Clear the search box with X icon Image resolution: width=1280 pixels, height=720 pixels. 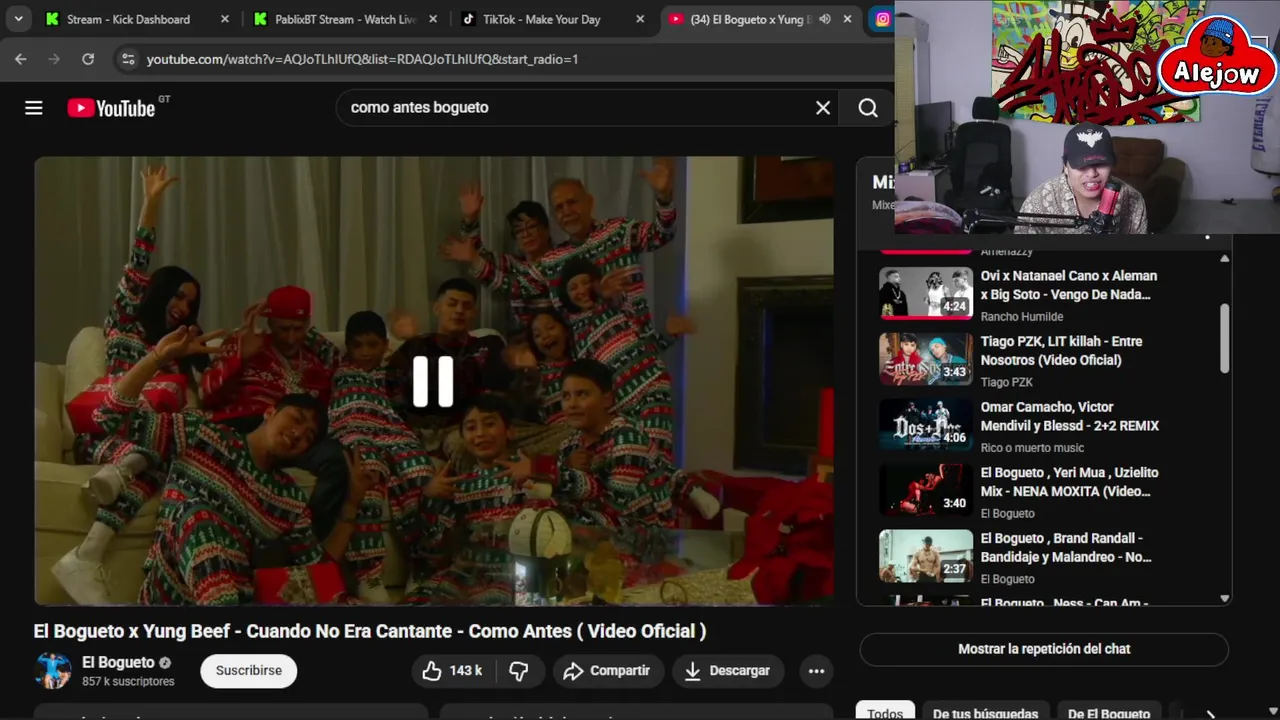pyautogui.click(x=823, y=108)
